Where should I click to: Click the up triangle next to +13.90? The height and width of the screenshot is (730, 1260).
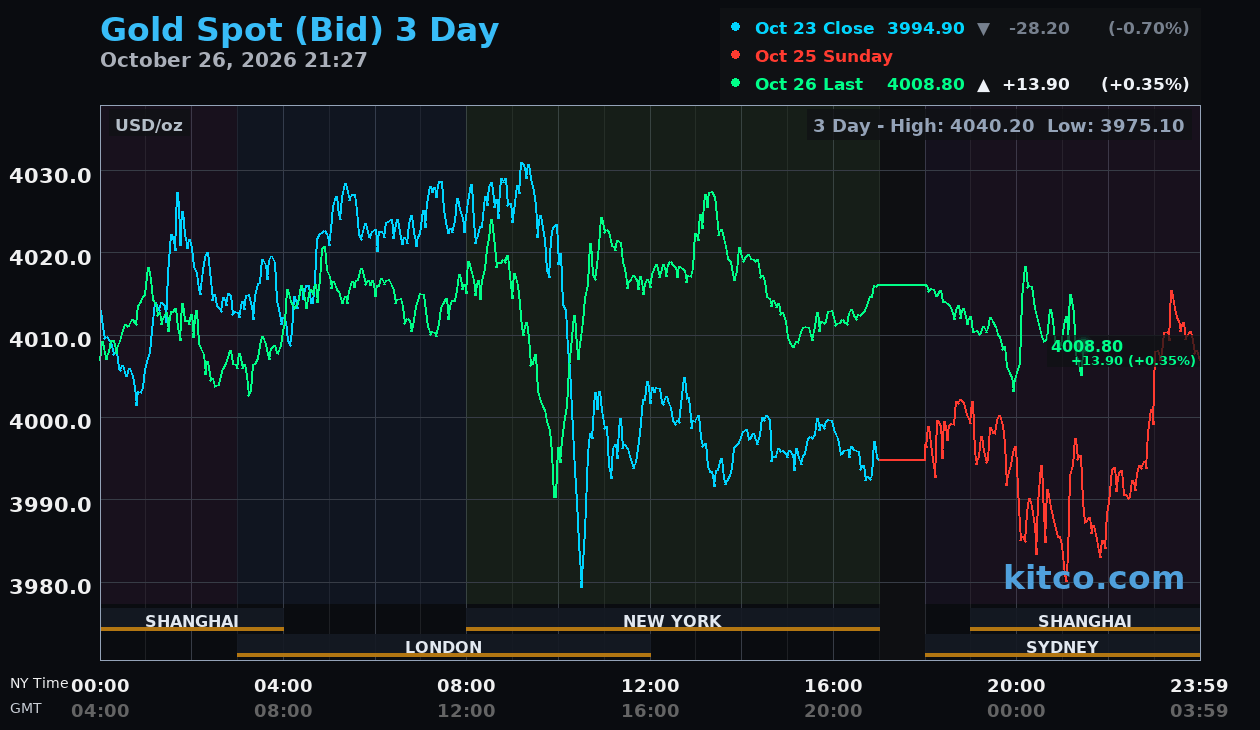[983, 85]
